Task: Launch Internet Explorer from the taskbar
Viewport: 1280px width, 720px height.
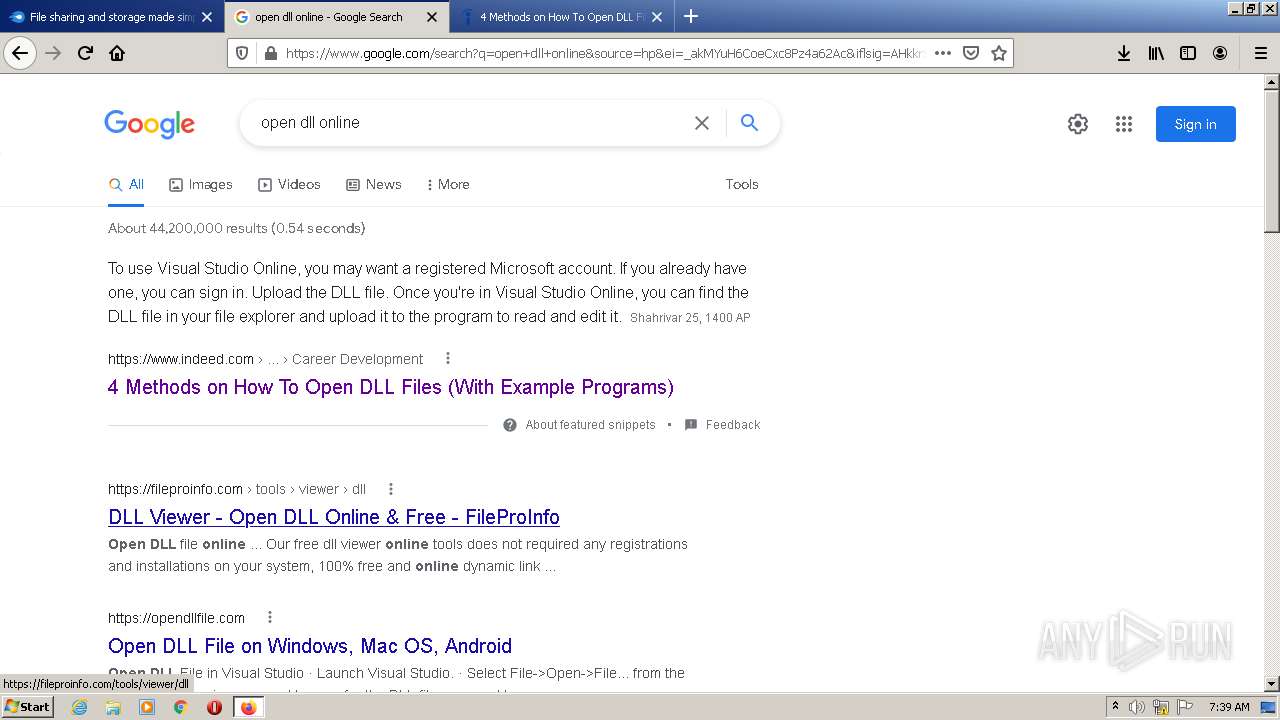Action: pos(79,707)
